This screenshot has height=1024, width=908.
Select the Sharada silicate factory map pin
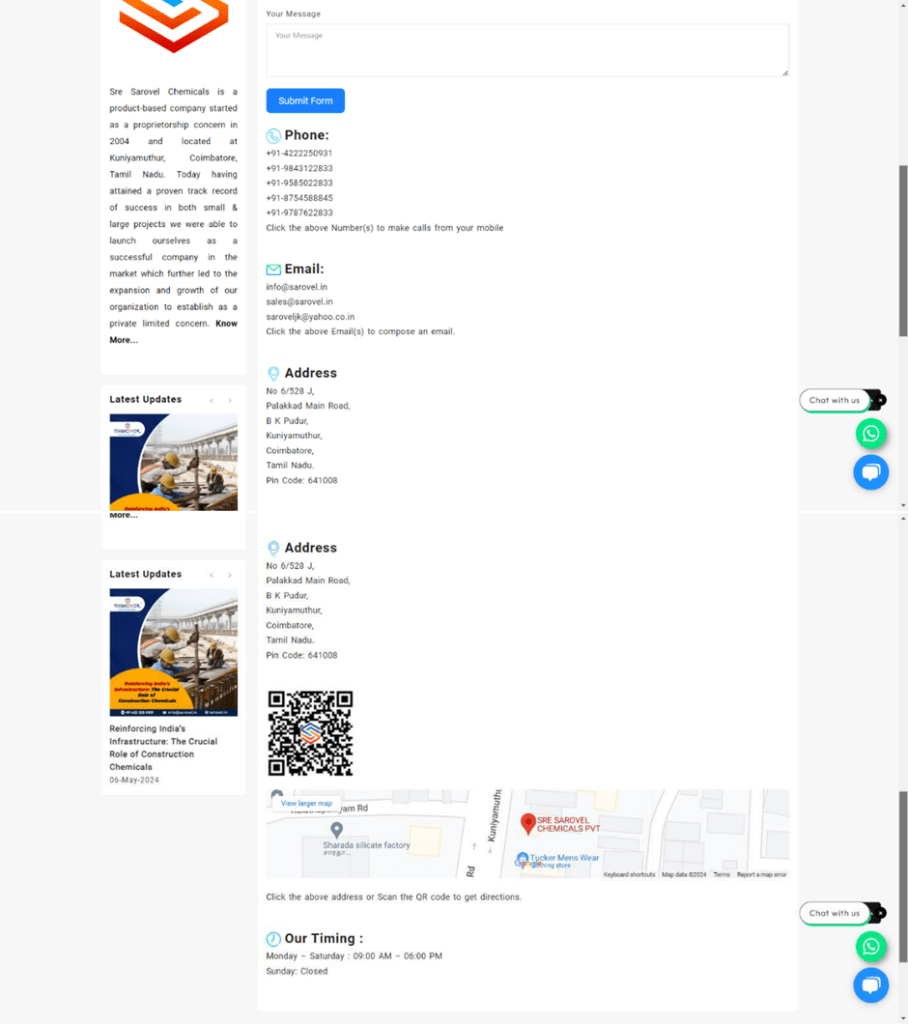point(336,830)
